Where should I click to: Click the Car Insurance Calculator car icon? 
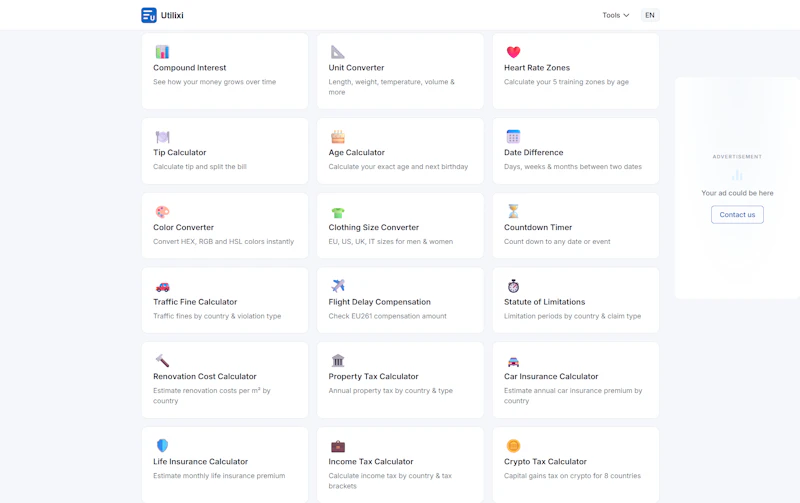click(x=513, y=362)
